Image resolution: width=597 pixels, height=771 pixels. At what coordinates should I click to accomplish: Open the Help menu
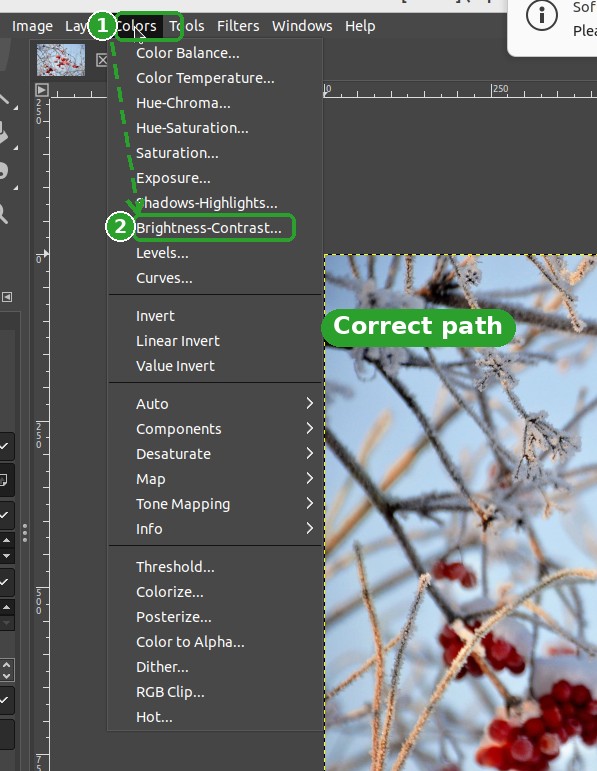(360, 26)
